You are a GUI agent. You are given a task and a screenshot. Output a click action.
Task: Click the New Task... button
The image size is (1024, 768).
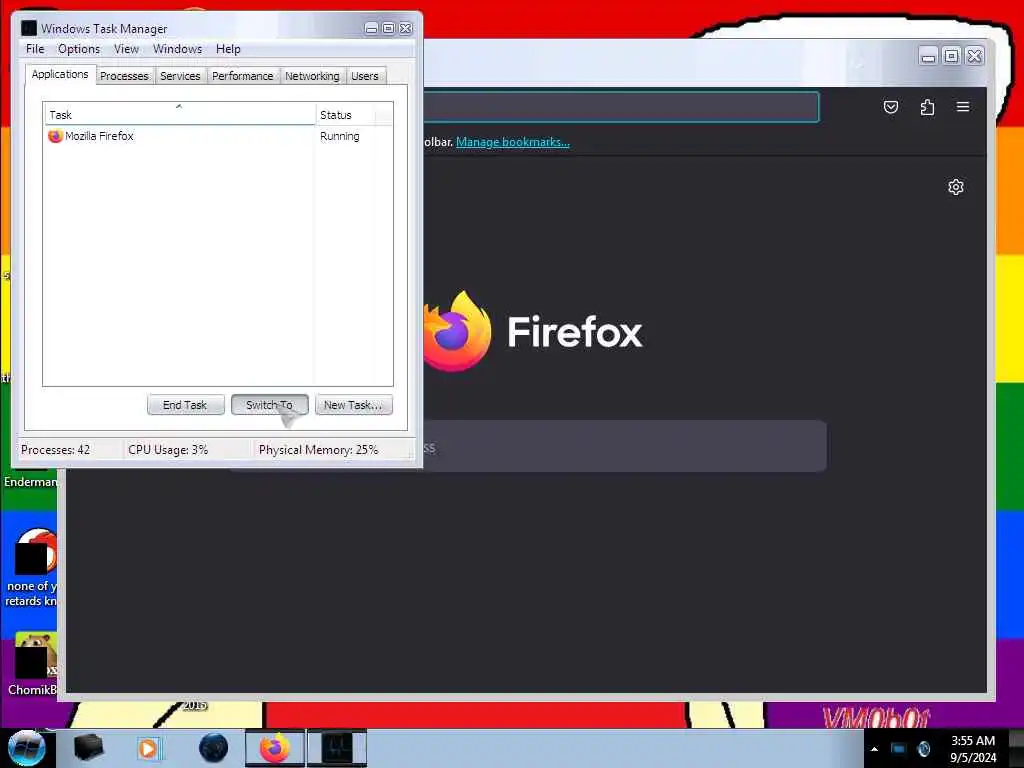click(x=353, y=405)
